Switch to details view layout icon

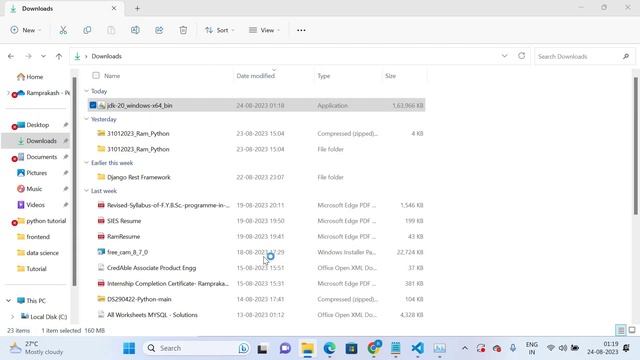point(621,330)
